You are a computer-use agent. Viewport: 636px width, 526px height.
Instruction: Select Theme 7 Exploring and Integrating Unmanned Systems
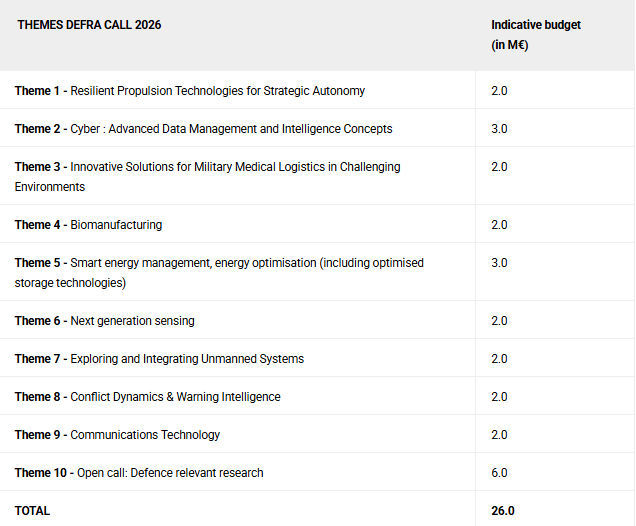pyautogui.click(x=159, y=359)
